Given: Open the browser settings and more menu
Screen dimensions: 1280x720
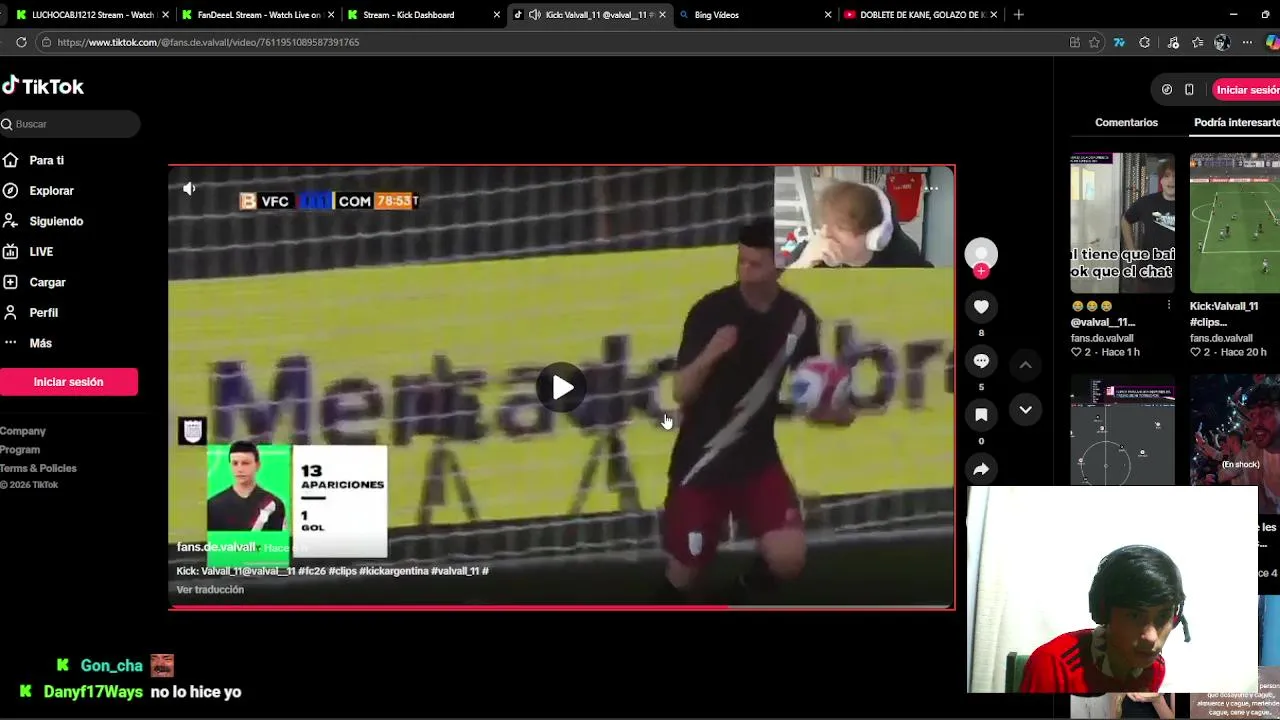Looking at the screenshot, I should pos(1247,42).
